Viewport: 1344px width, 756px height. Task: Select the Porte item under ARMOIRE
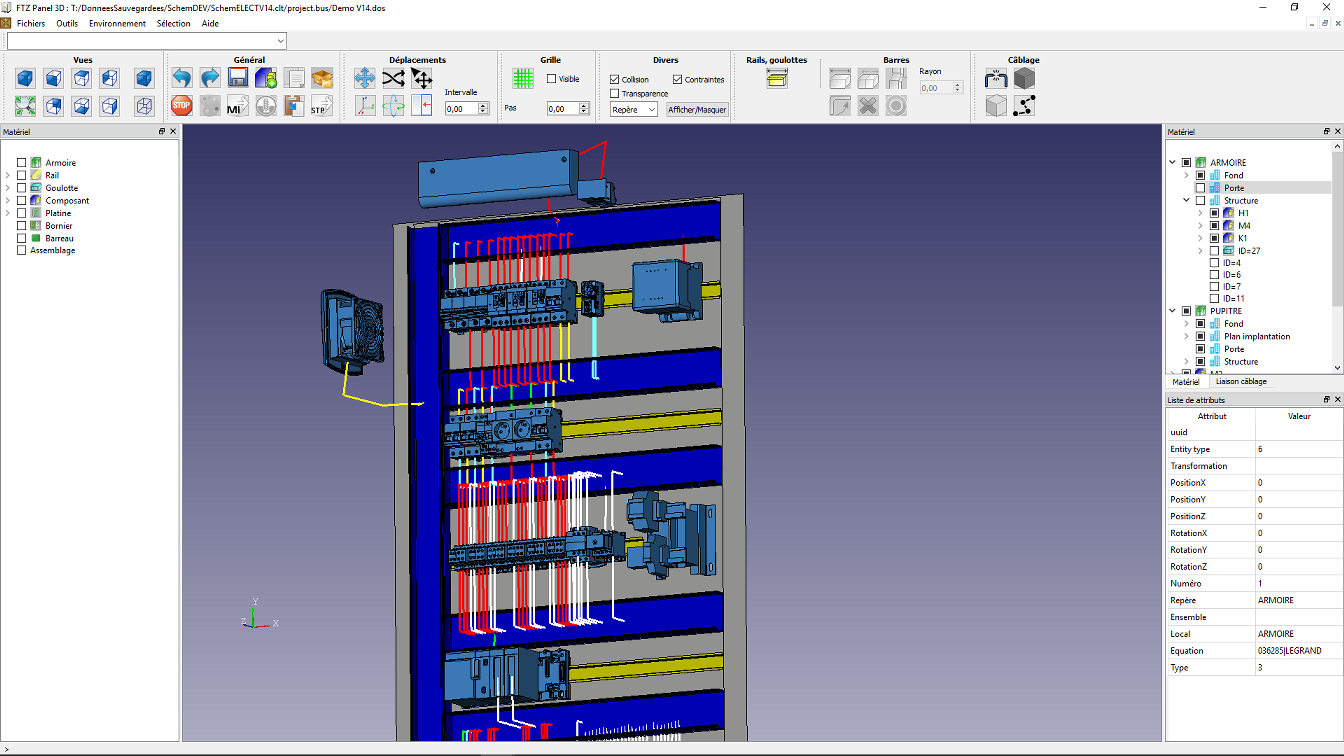click(x=1234, y=188)
